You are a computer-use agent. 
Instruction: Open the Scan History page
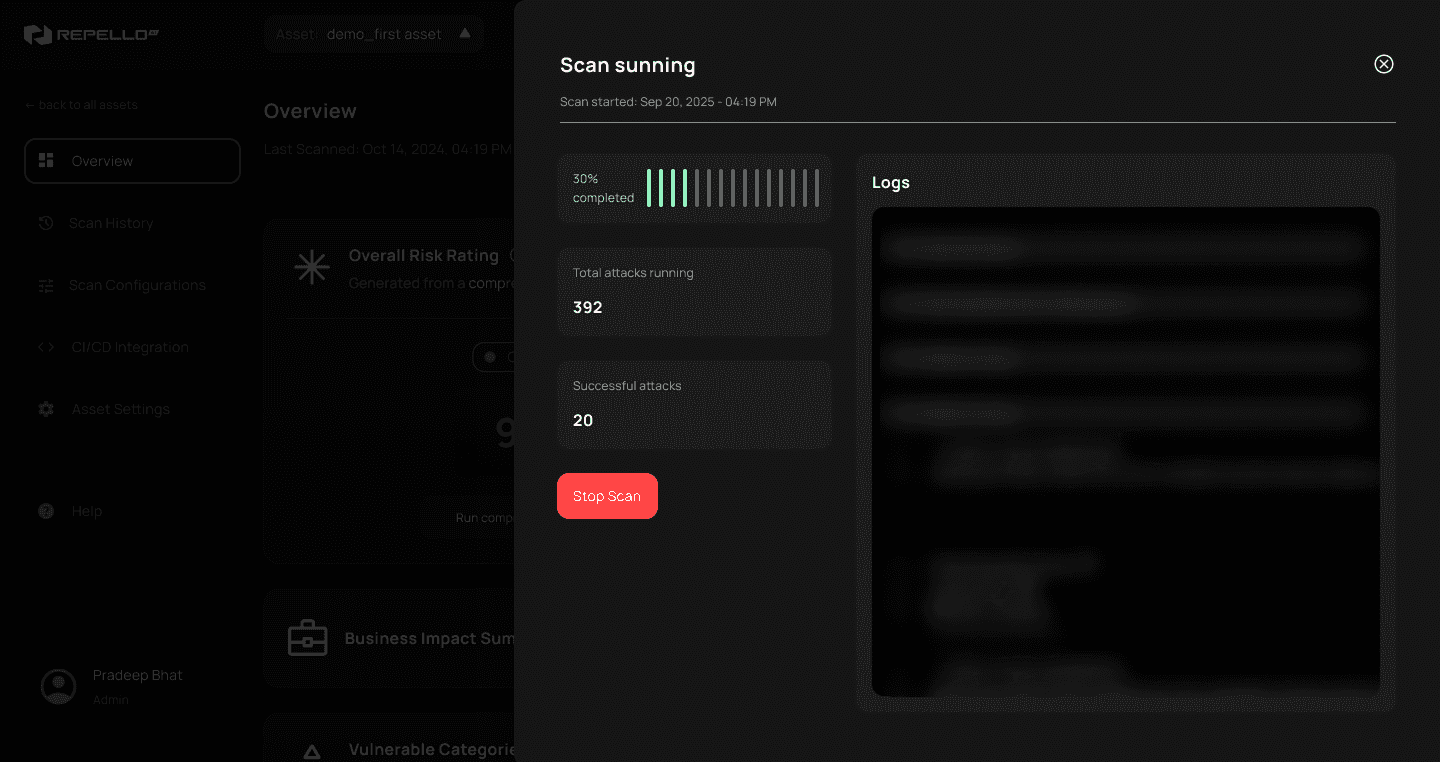pyautogui.click(x=110, y=223)
